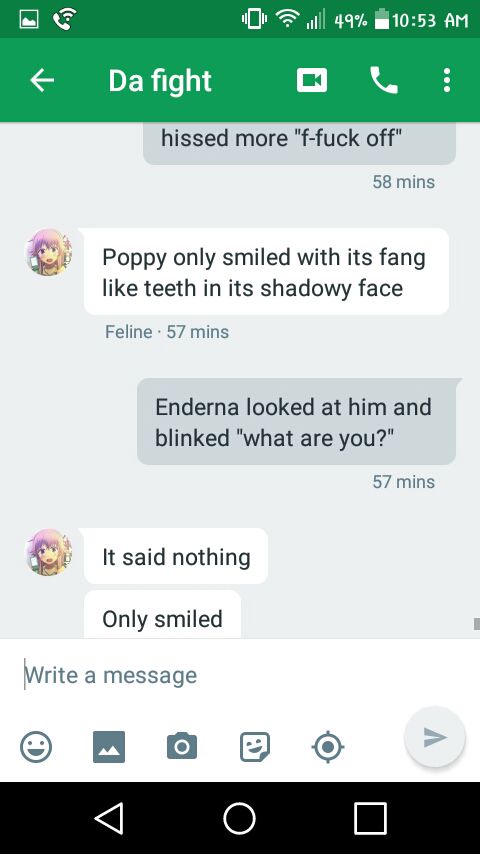Viewport: 480px width, 854px height.
Task: Open the emoji picker
Action: (x=36, y=746)
